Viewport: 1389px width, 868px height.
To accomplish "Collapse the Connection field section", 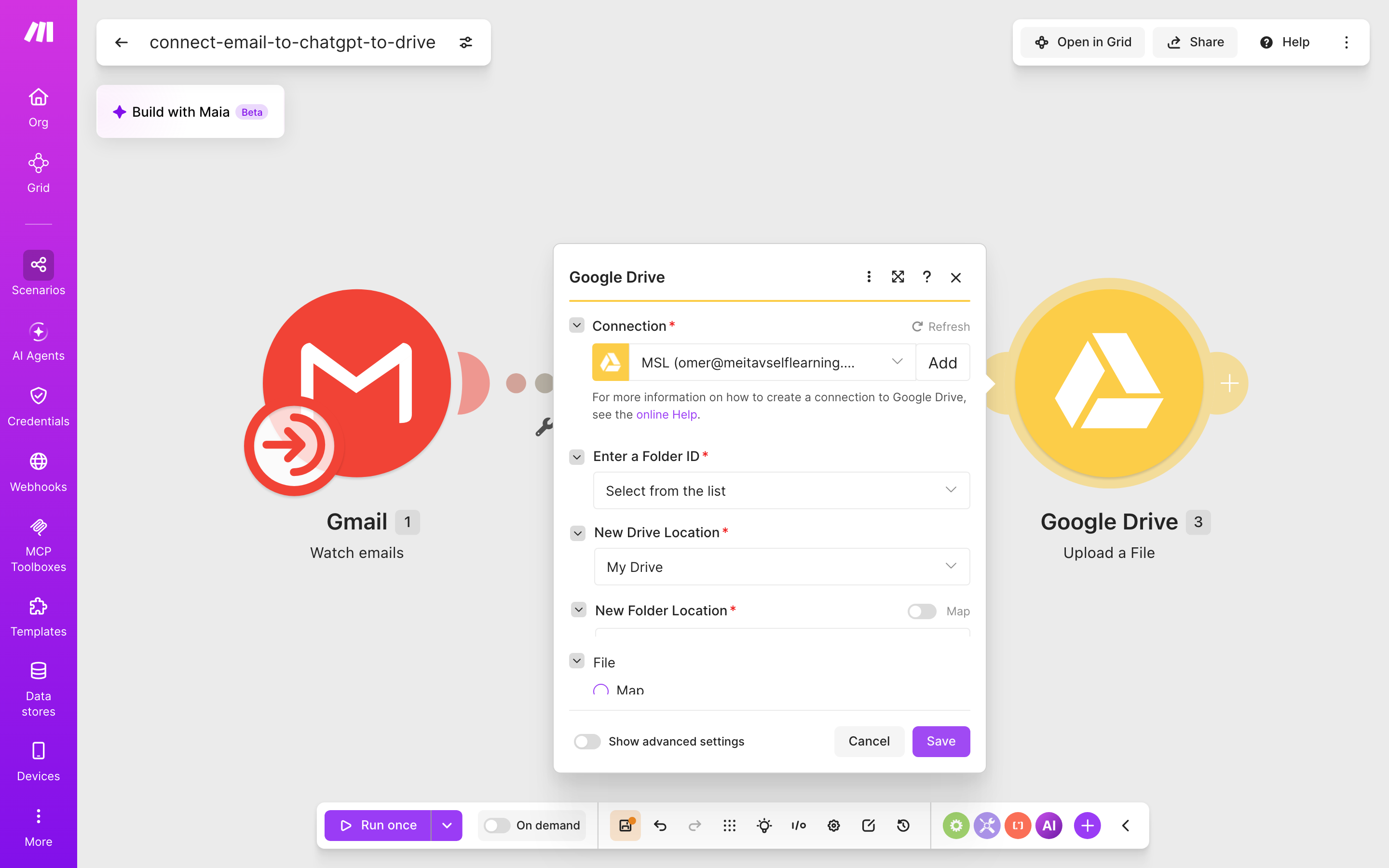I will pos(577,325).
